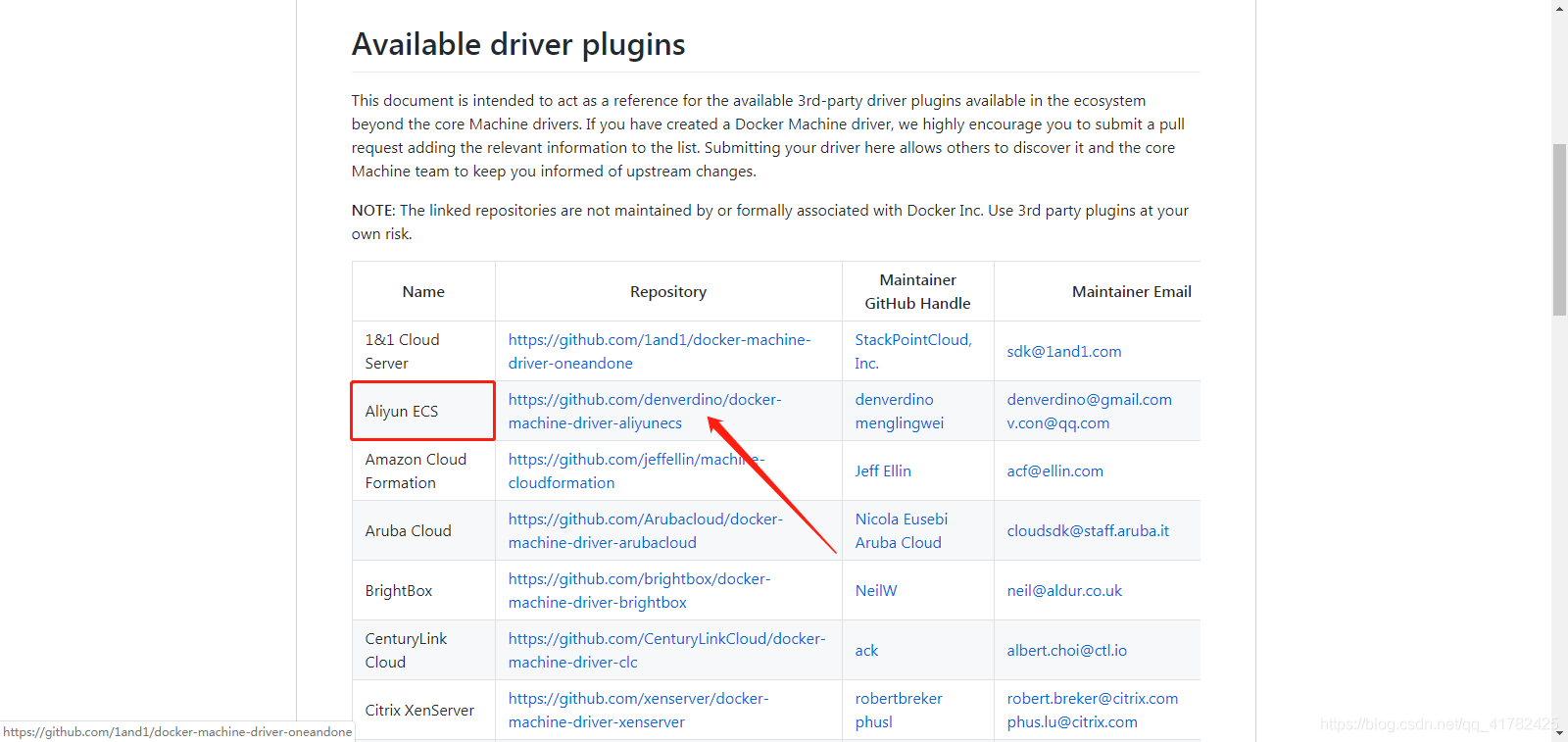Screen dimensions: 1568x742
Task: Email albert.choi@ctl.io maintainer
Action: (x=1066, y=650)
